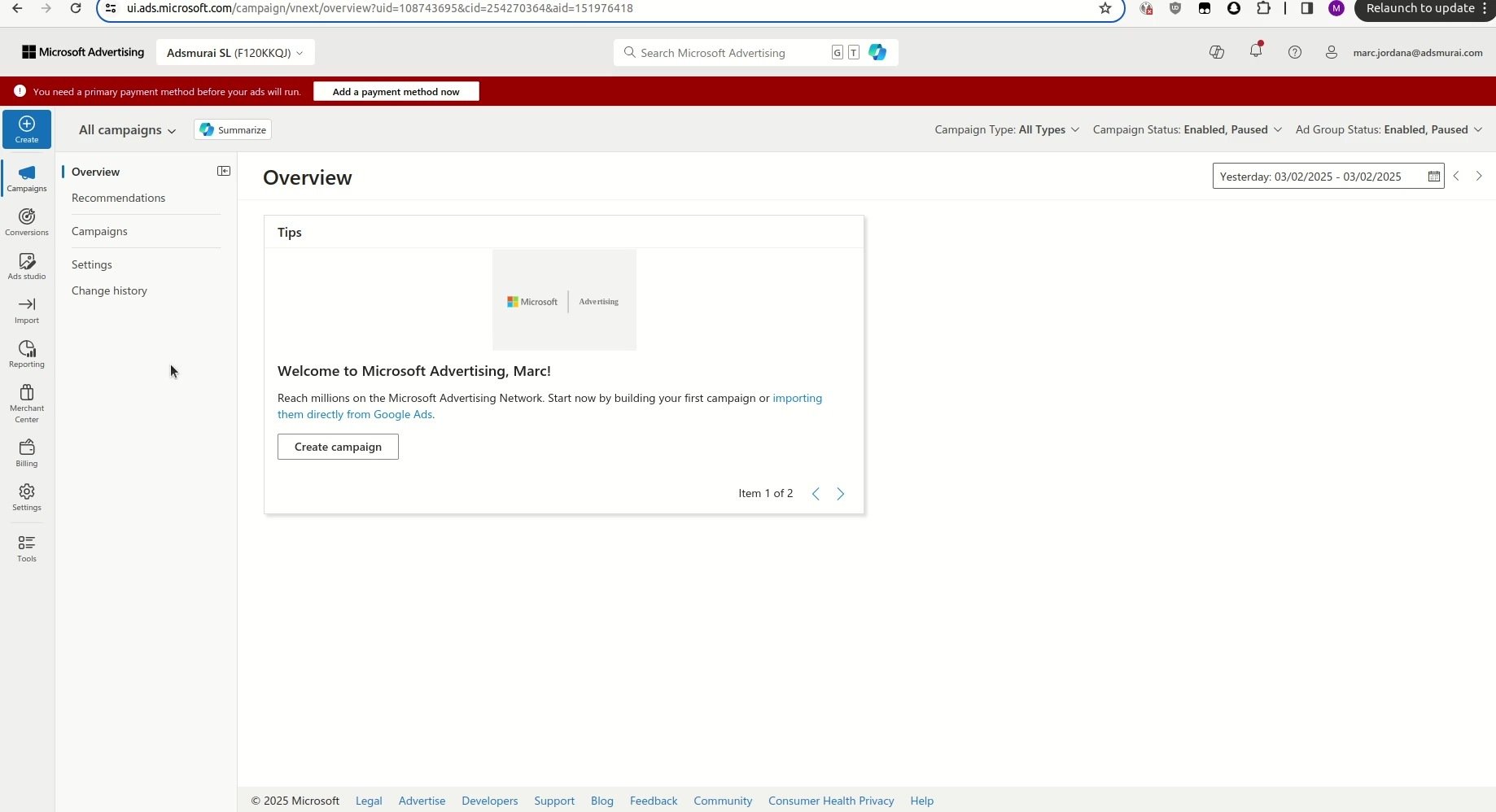Screen dimensions: 1496x812
Task: Open the Tools sidebar icon
Action: click(x=27, y=548)
